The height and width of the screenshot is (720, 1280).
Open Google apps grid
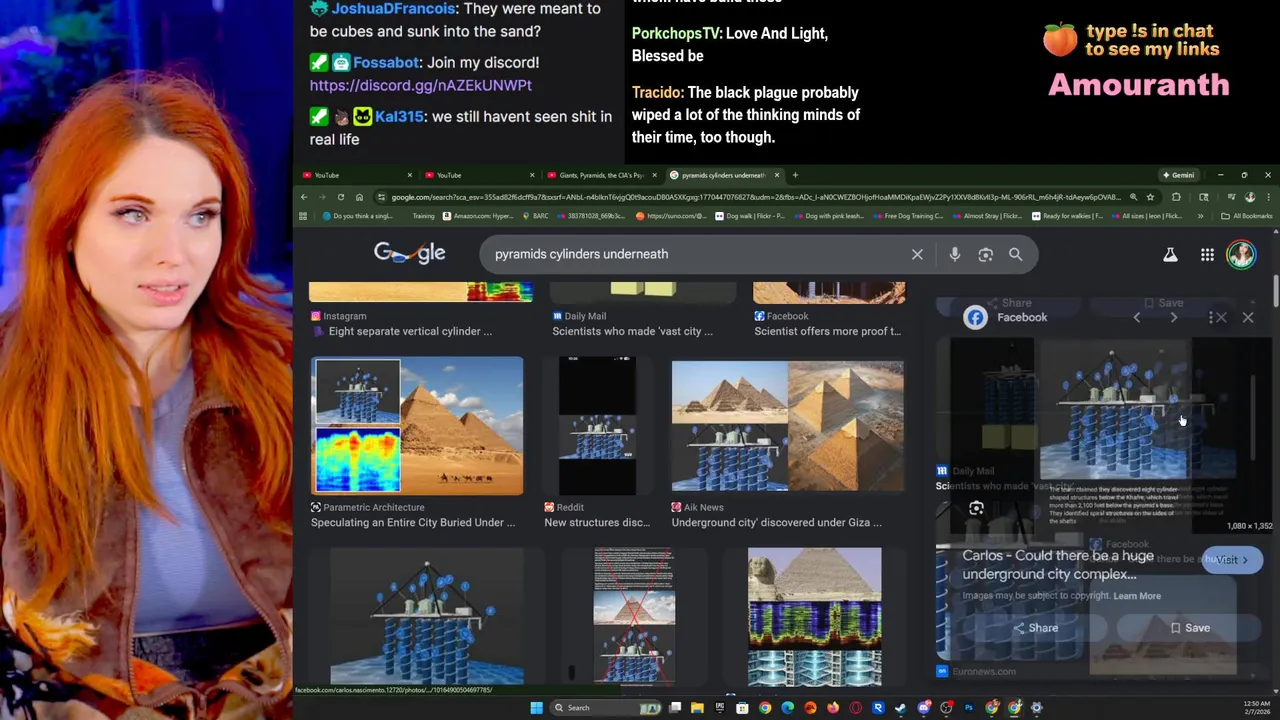[x=1207, y=255]
